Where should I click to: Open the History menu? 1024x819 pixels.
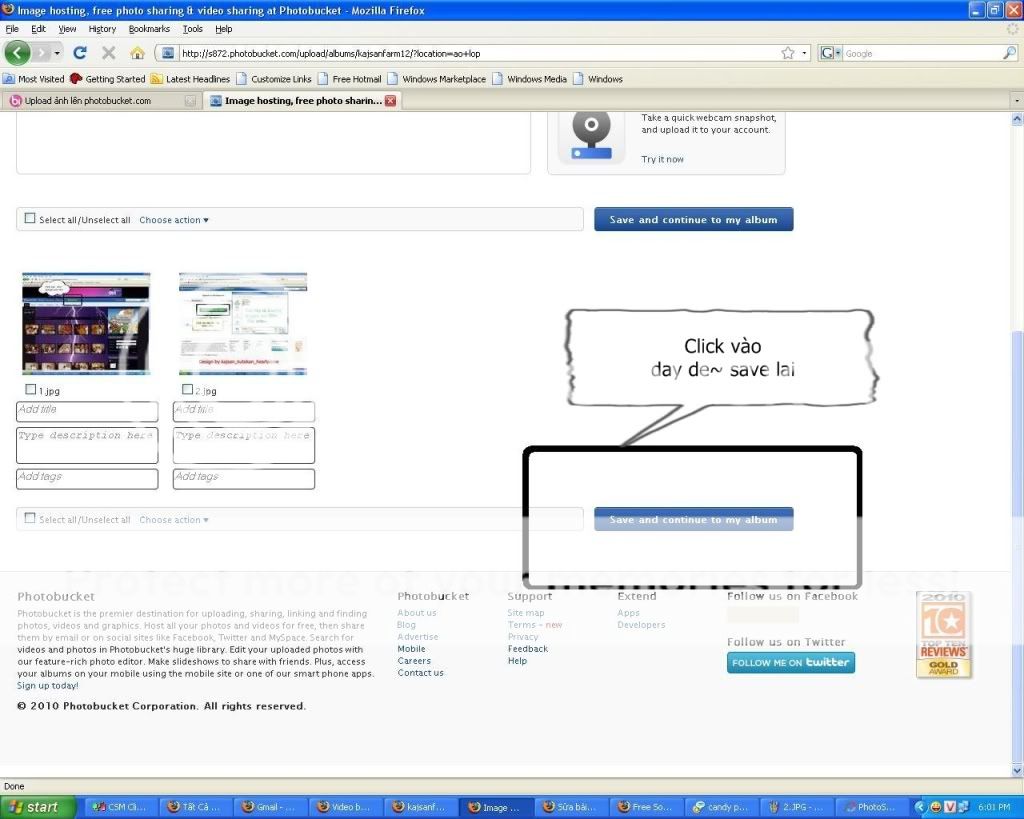coord(102,29)
